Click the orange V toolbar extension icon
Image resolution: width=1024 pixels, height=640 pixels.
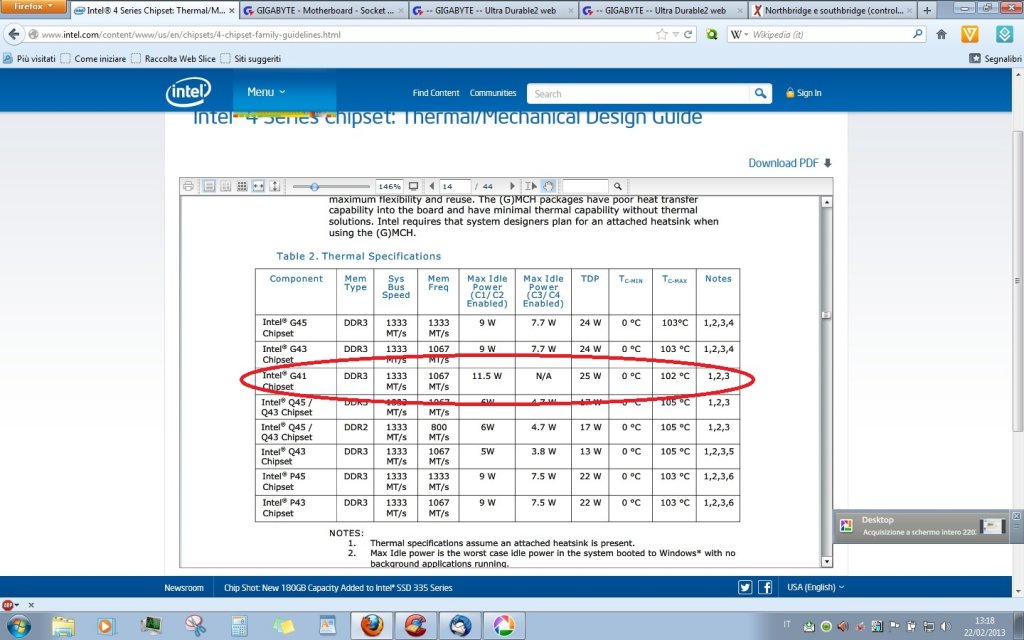[x=970, y=34]
